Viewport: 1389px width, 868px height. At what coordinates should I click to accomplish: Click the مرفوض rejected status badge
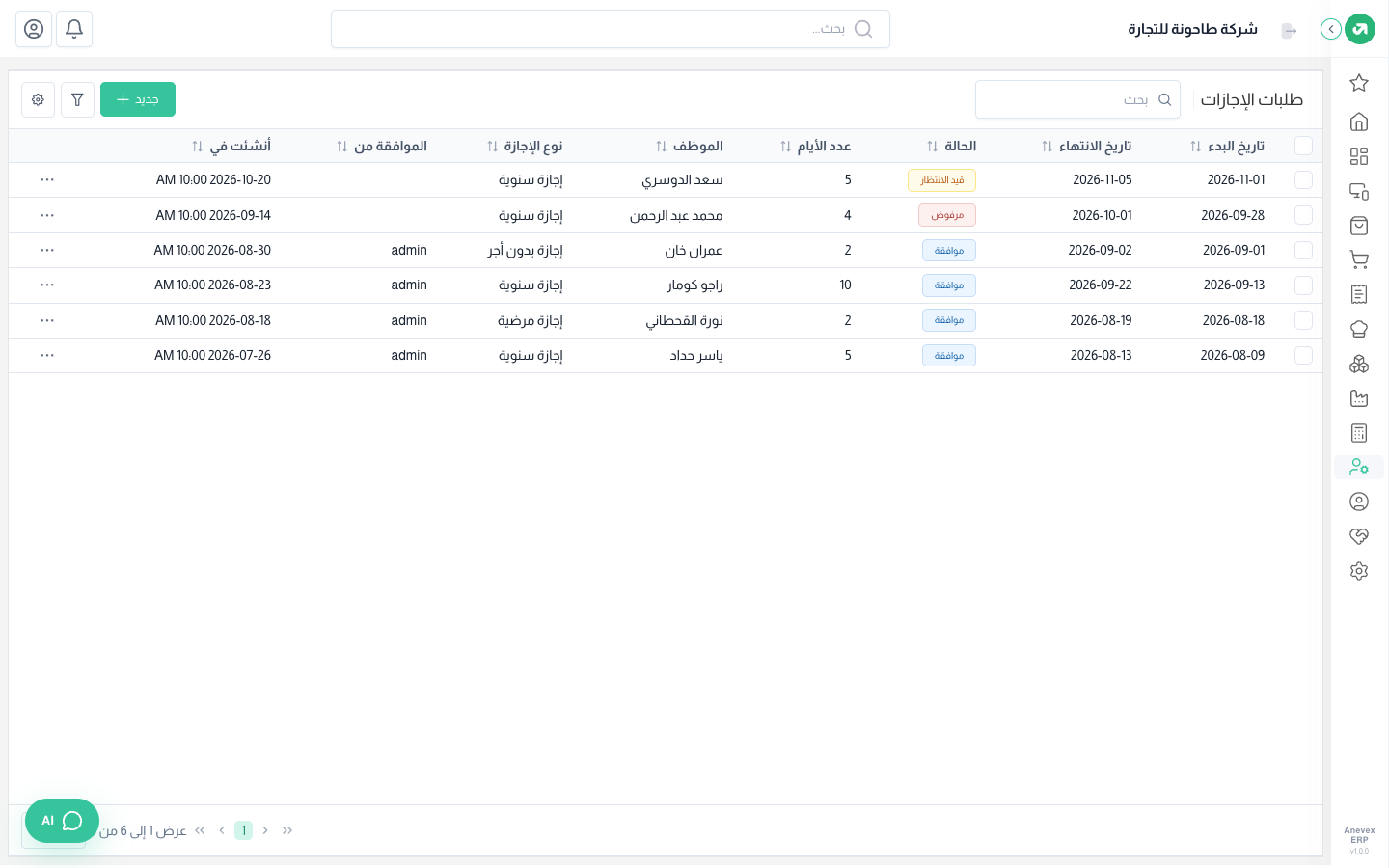coord(947,215)
